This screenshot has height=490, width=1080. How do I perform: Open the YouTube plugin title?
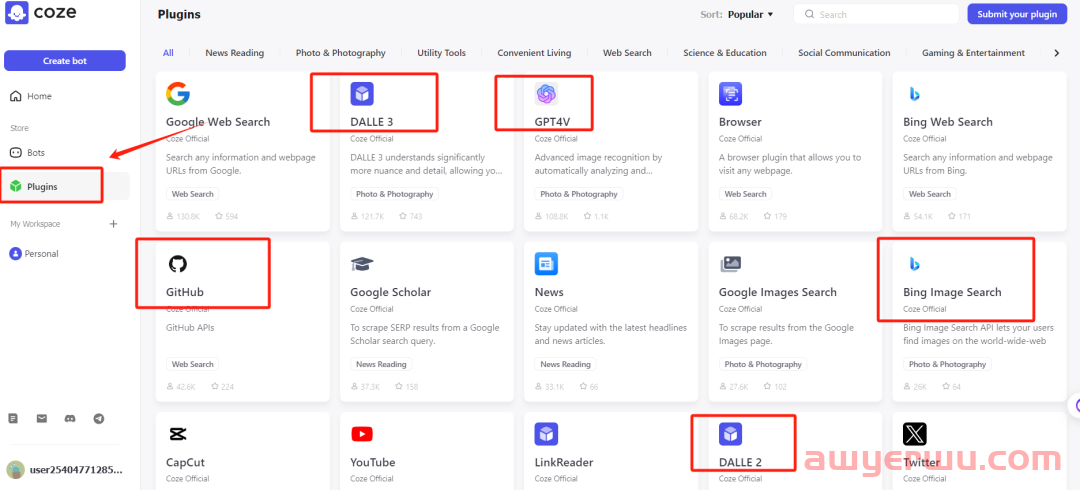tap(373, 462)
